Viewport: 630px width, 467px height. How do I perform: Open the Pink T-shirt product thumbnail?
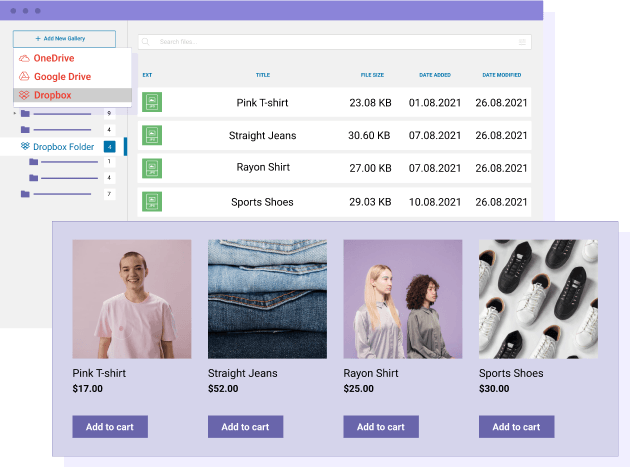pos(132,299)
